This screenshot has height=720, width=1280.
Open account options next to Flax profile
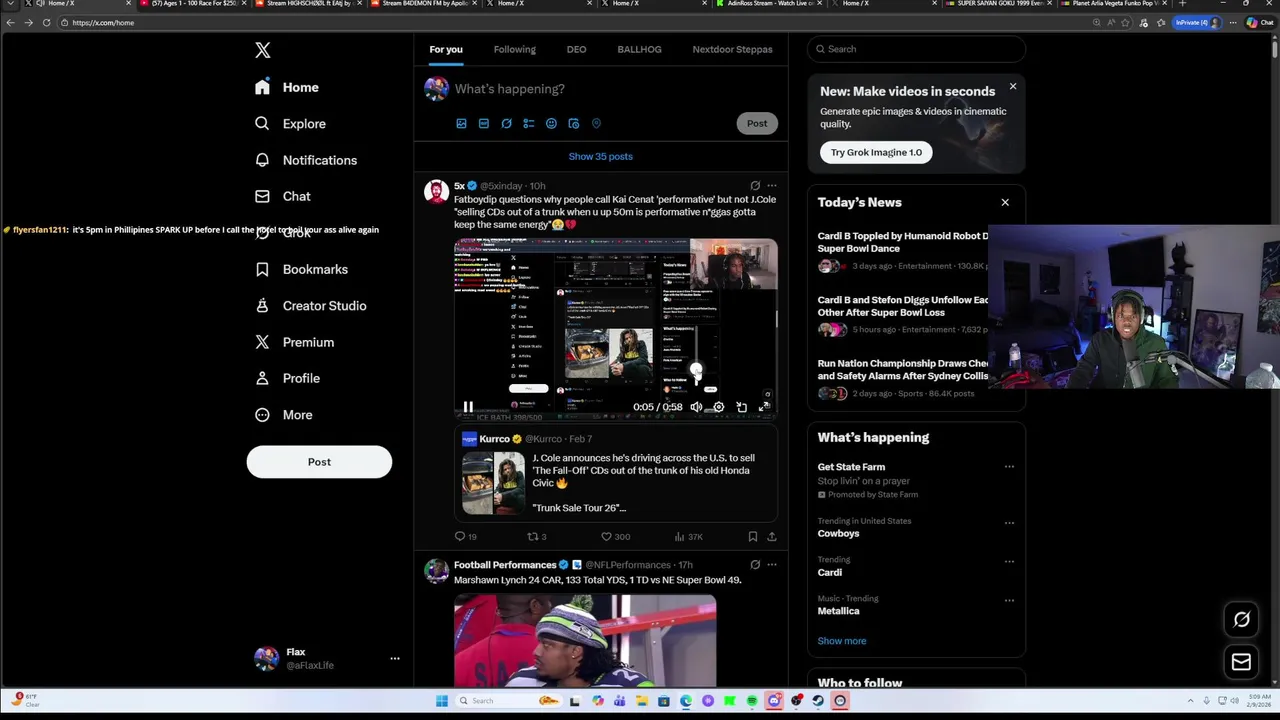click(x=395, y=658)
